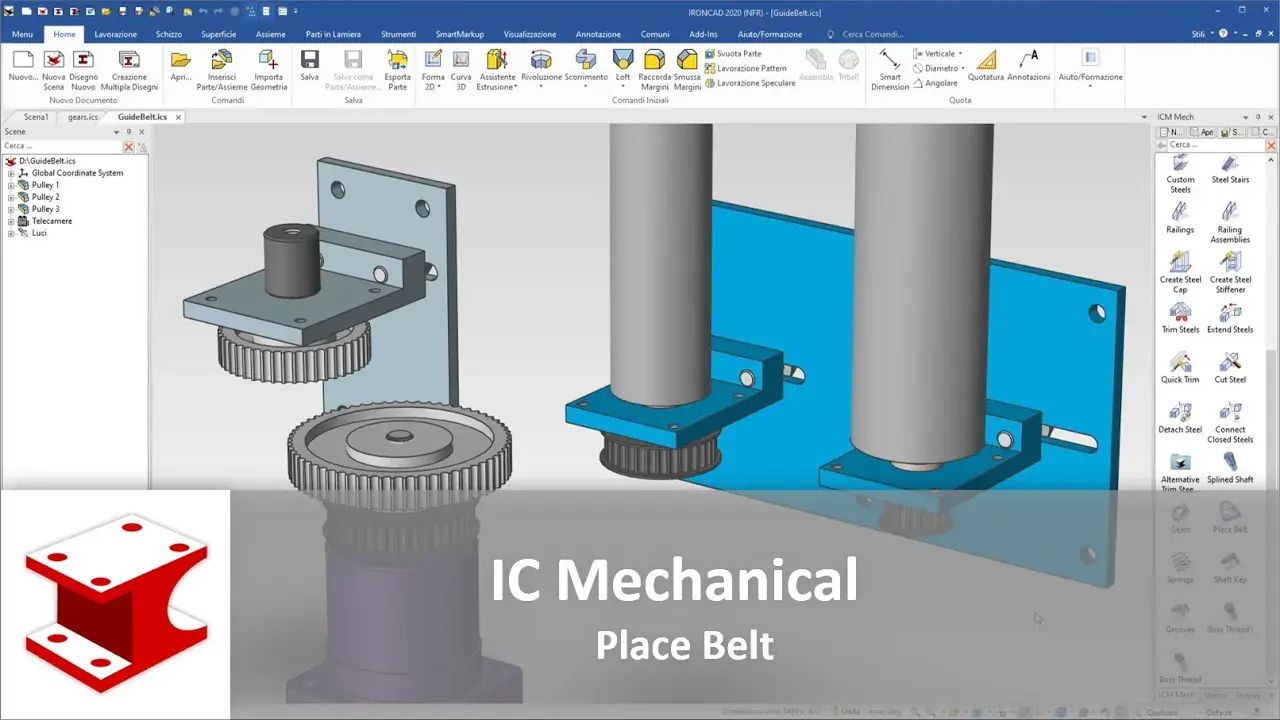Switch to gears.ics document tab
The height and width of the screenshot is (720, 1280).
click(x=83, y=117)
